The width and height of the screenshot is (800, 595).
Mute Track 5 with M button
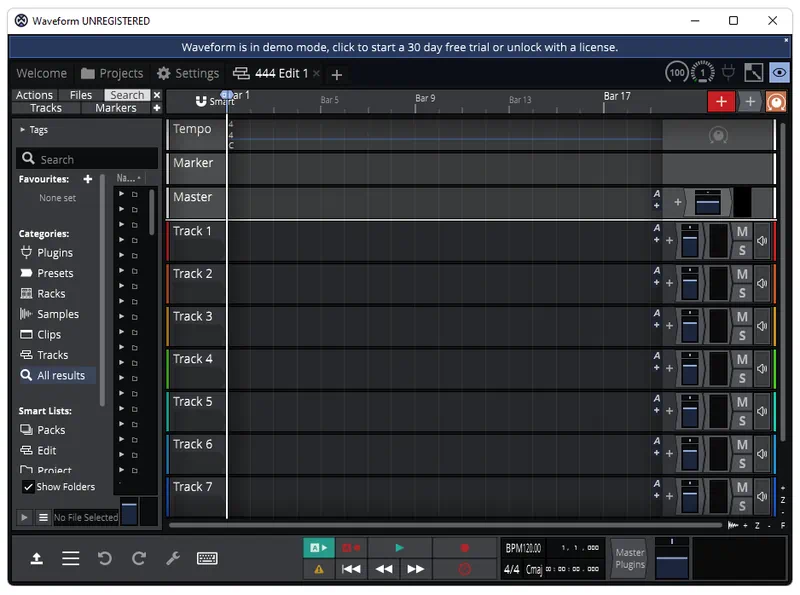(742, 402)
